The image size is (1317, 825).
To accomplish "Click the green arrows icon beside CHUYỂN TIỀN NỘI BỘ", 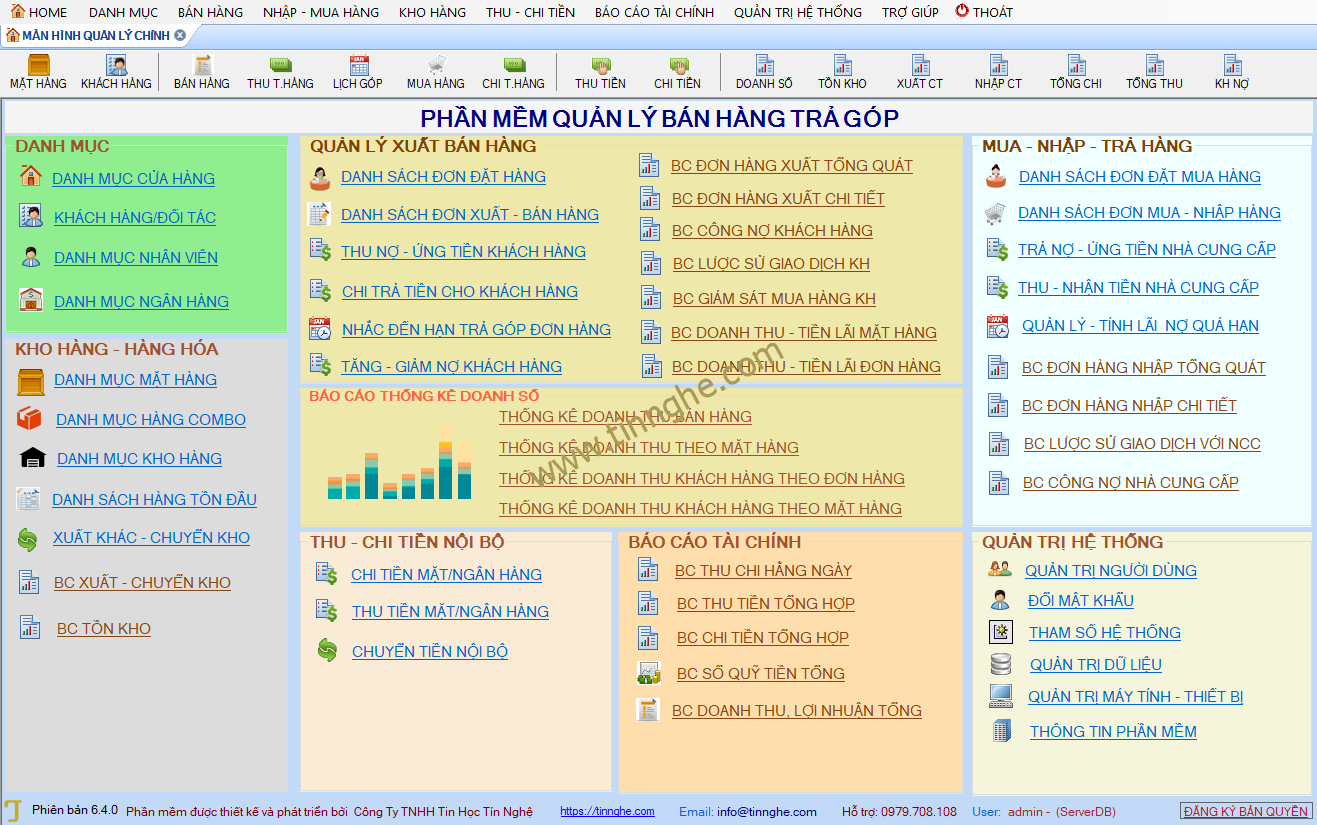I will pos(327,651).
